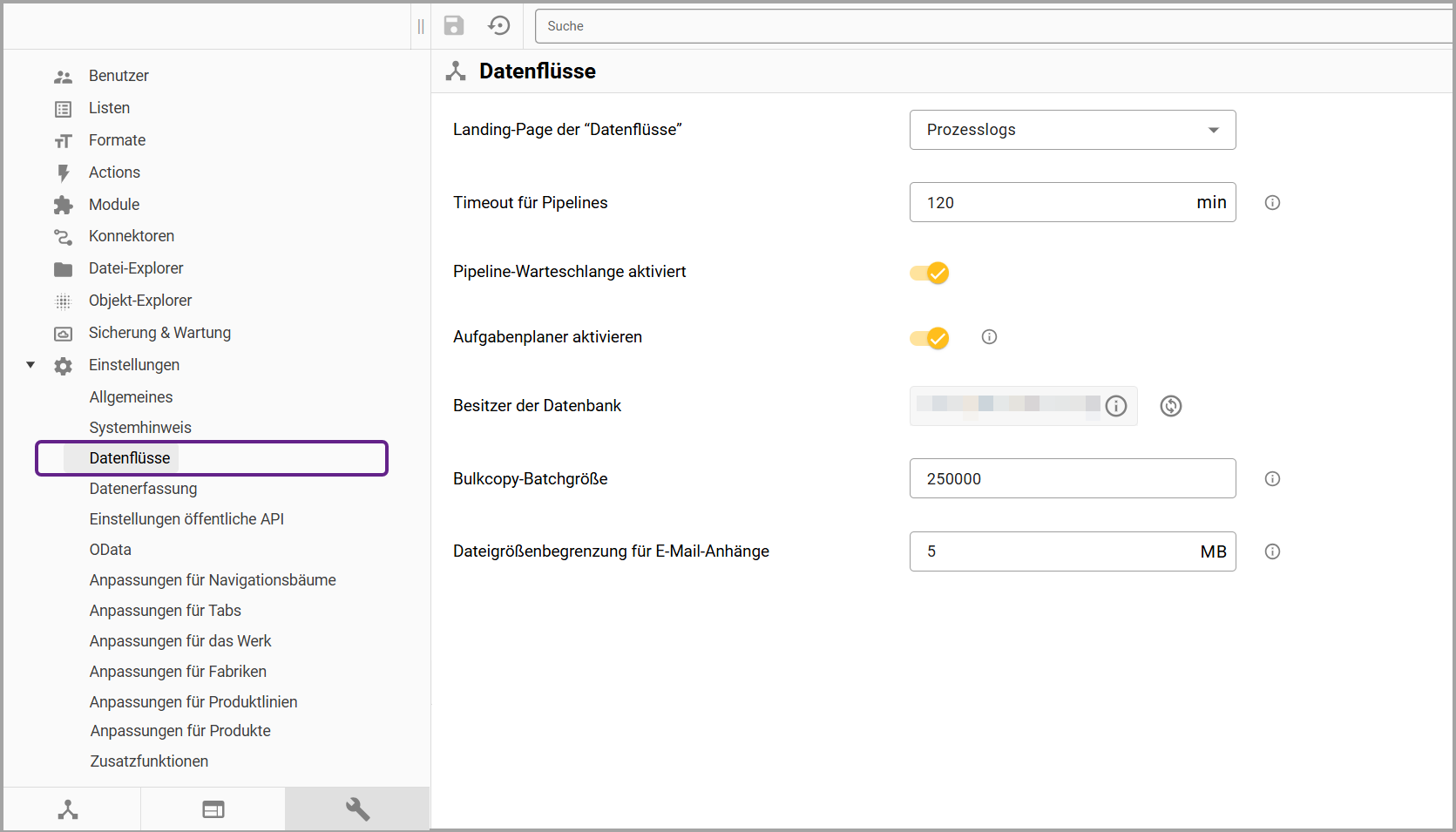Select Datenerfassung settings page
The image size is (1456, 832).
pyautogui.click(x=143, y=489)
